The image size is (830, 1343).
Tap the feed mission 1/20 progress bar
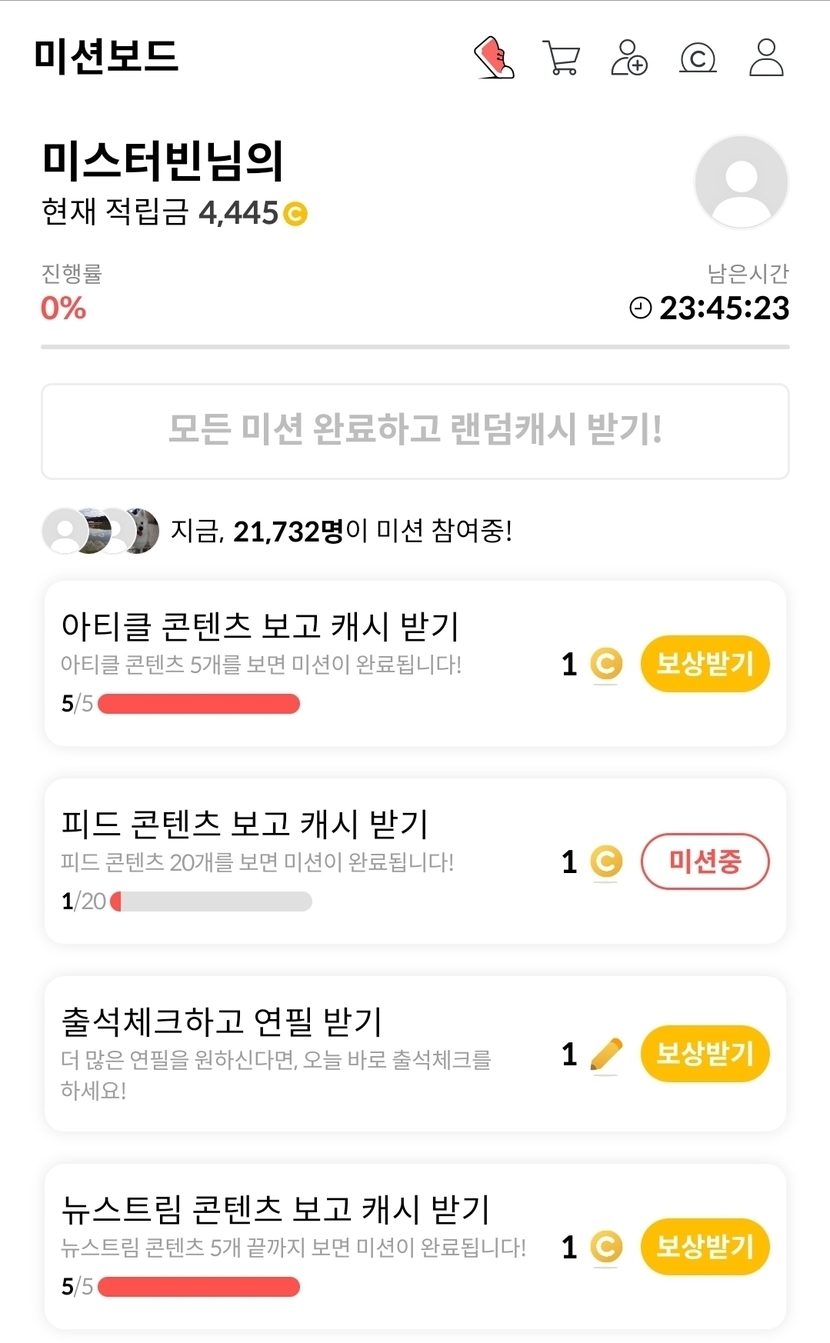pos(210,902)
